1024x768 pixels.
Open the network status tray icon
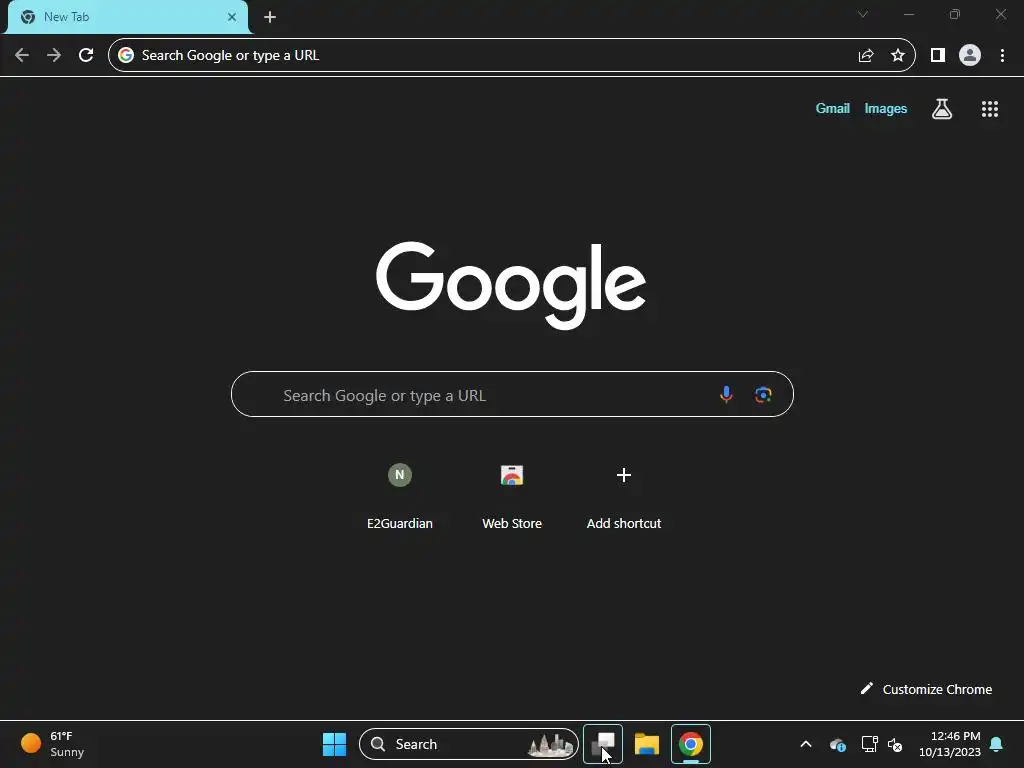coord(869,744)
